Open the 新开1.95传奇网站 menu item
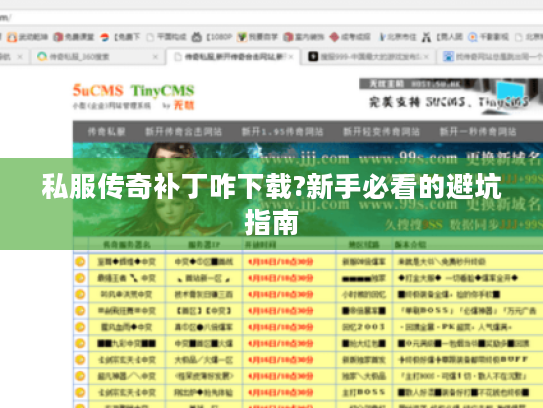Image resolution: width=543 pixels, height=408 pixels. coord(282,132)
